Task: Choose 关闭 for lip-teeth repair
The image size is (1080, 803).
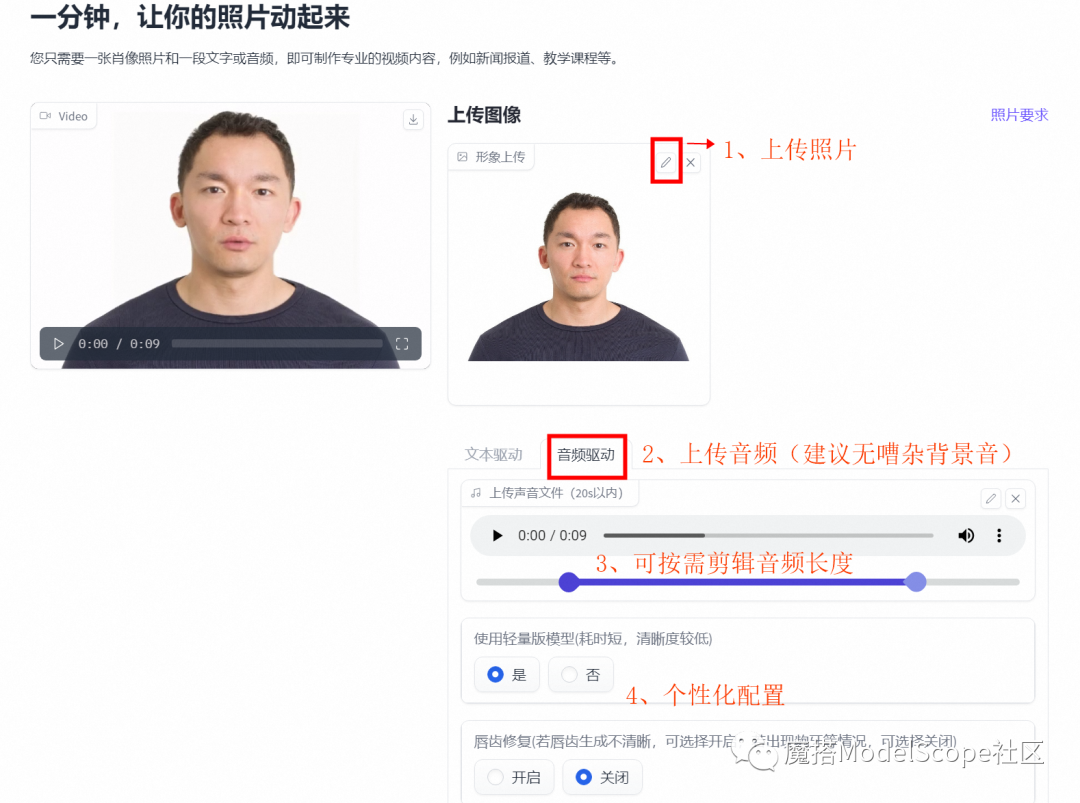Action: pos(603,778)
